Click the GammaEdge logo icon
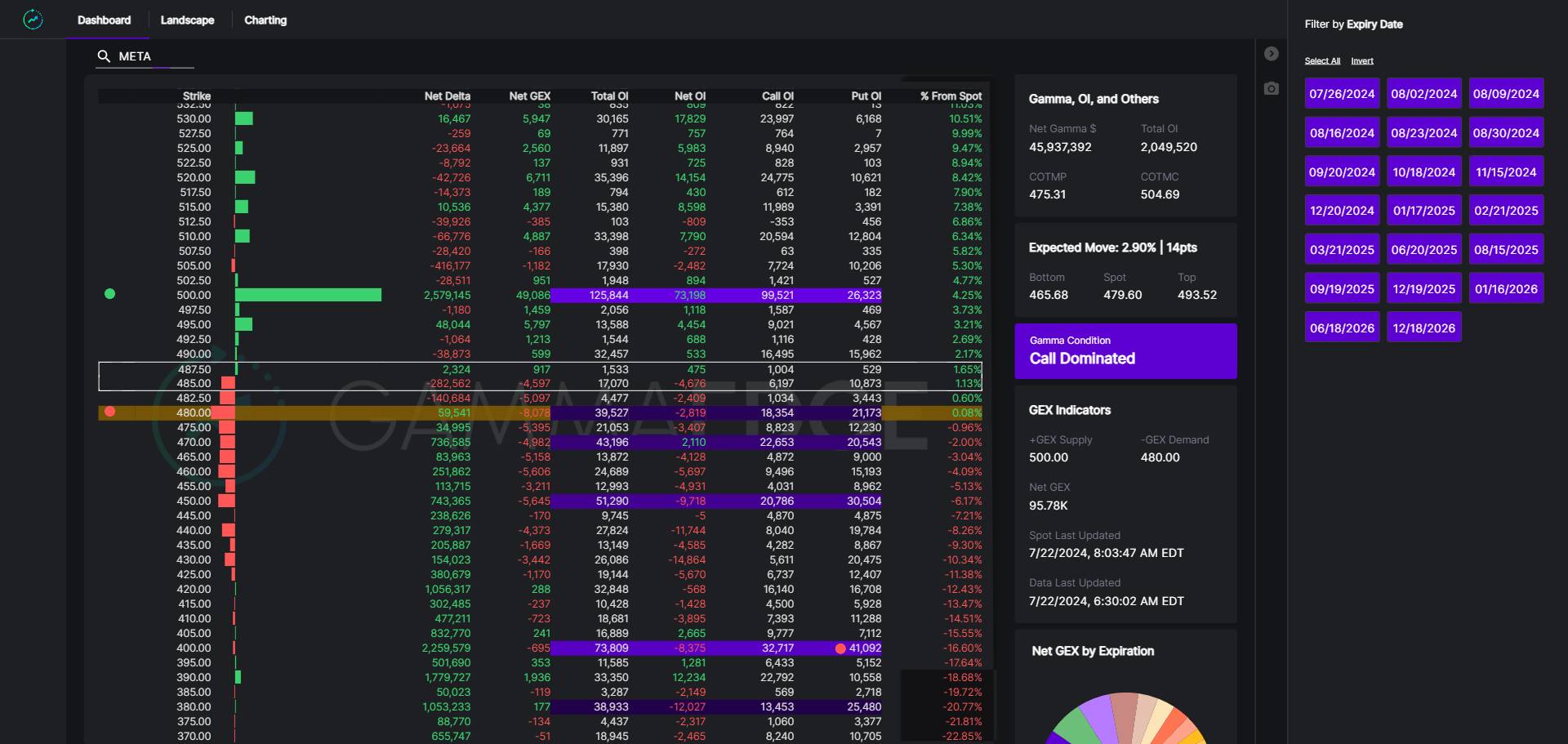Image resolution: width=1568 pixels, height=744 pixels. click(33, 20)
